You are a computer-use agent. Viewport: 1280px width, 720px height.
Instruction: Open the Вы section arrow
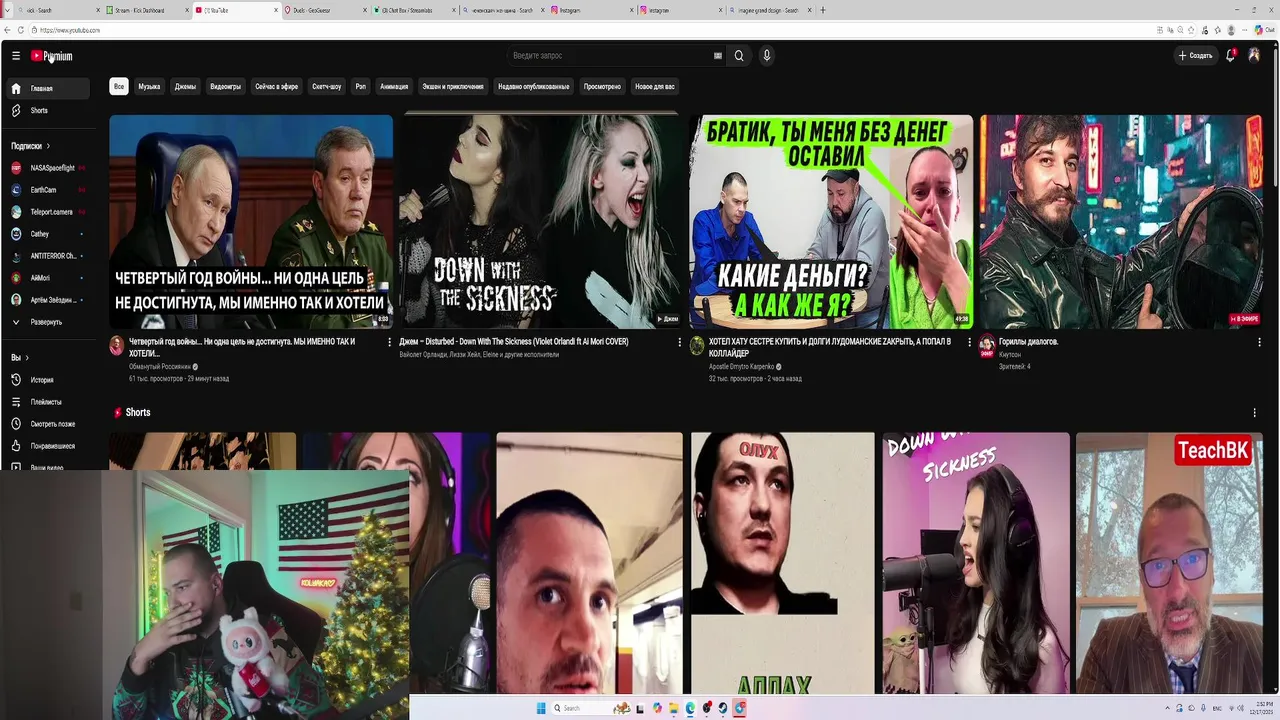pos(27,358)
